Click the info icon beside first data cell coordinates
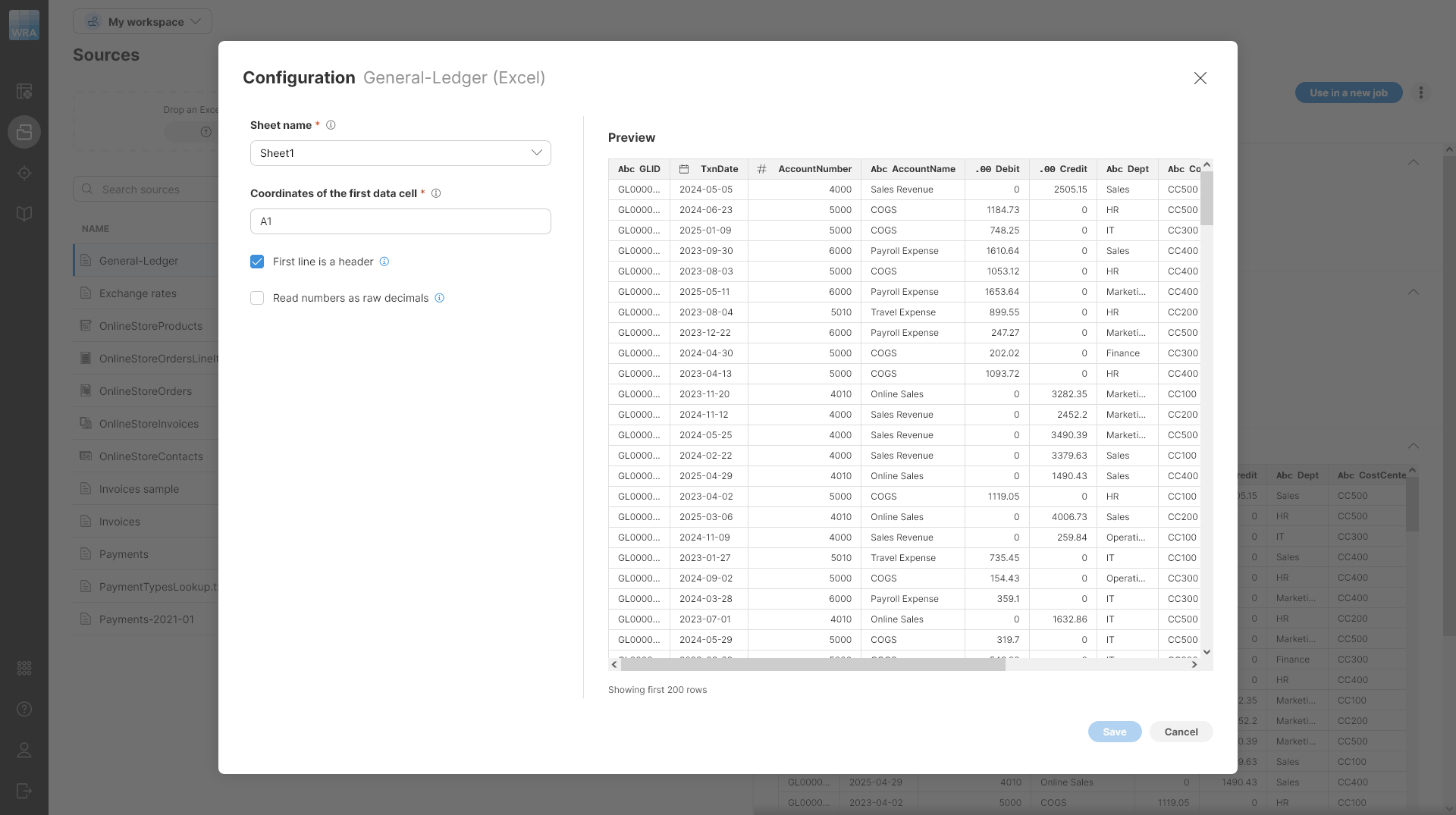Screen dimensions: 1456x815 point(436,193)
